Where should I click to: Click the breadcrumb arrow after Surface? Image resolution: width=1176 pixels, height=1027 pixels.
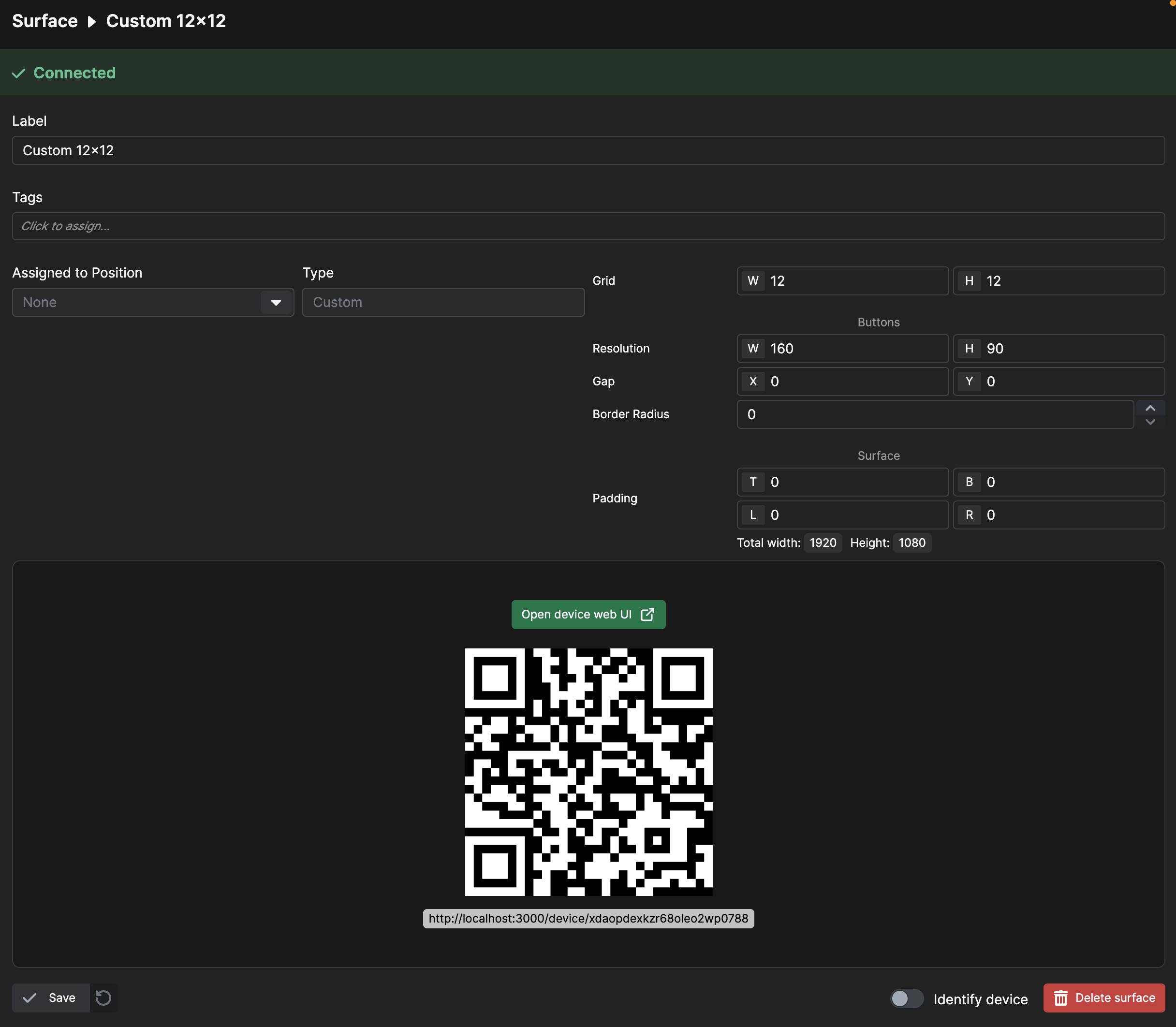click(x=92, y=22)
